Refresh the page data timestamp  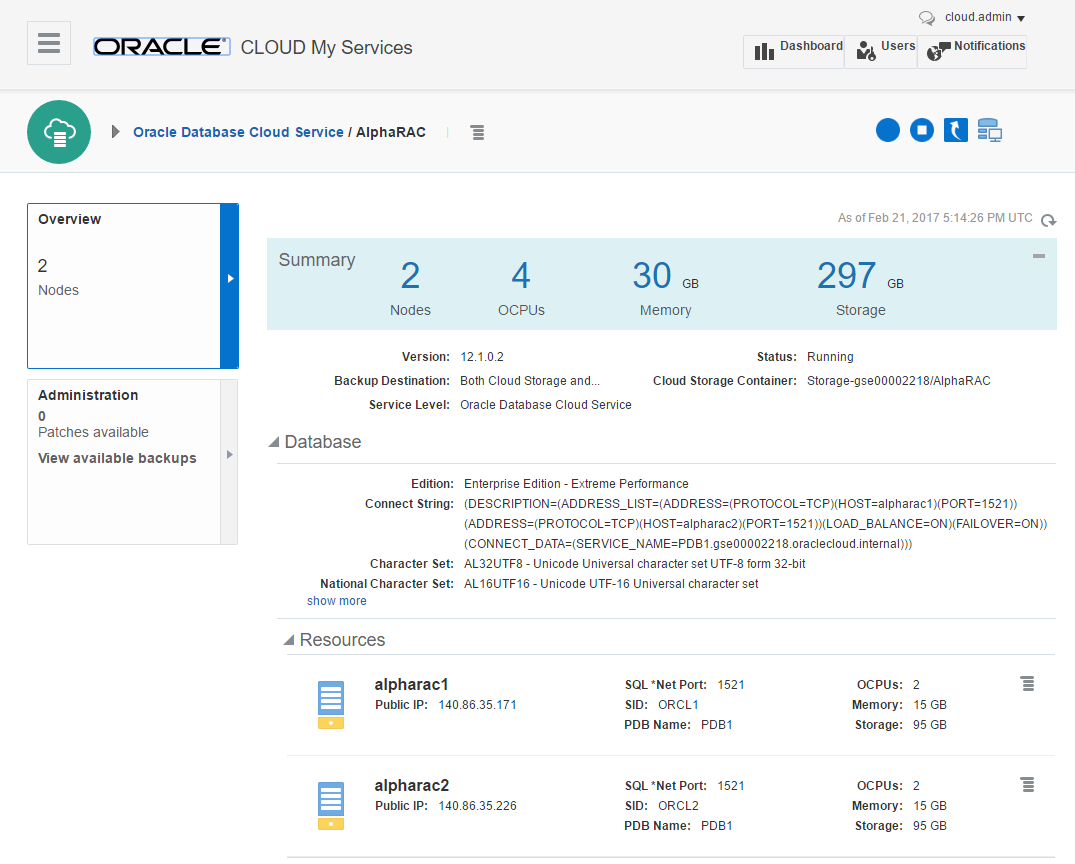pyautogui.click(x=1048, y=220)
